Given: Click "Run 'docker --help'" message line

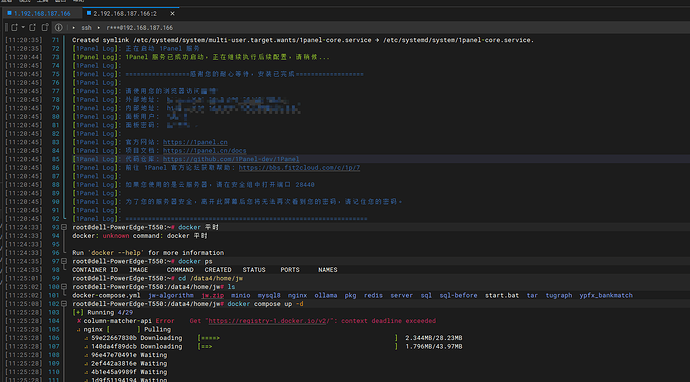Looking at the screenshot, I should (148, 253).
